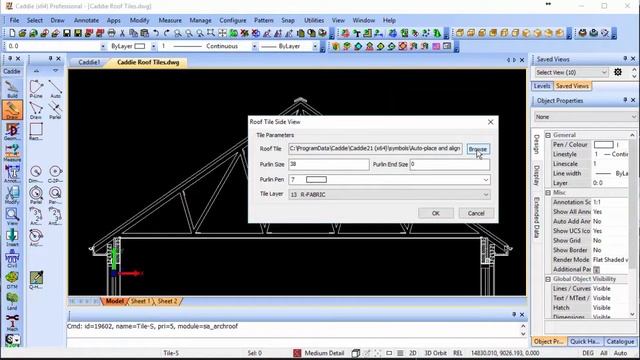Open the Build tool group in sidebar
This screenshot has height=360, width=640.
12,89
